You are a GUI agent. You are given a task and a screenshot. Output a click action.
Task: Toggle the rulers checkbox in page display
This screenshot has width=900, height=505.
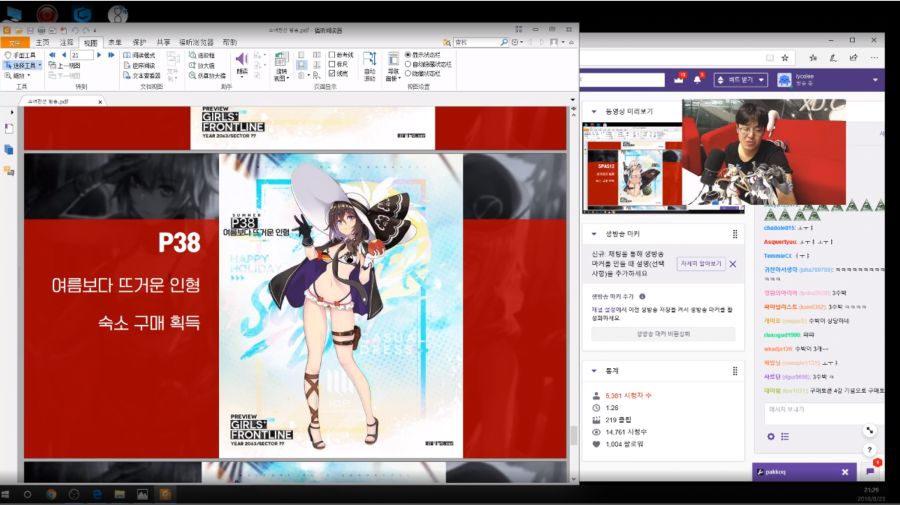pyautogui.click(x=332, y=64)
